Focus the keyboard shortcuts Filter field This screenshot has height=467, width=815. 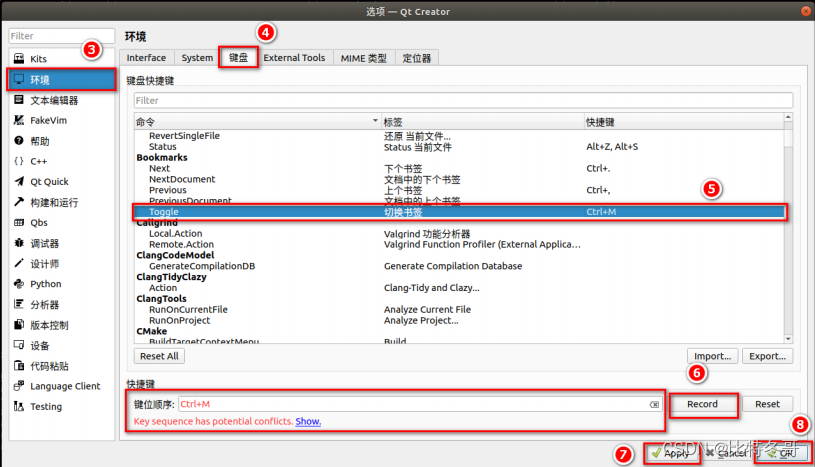[463, 100]
